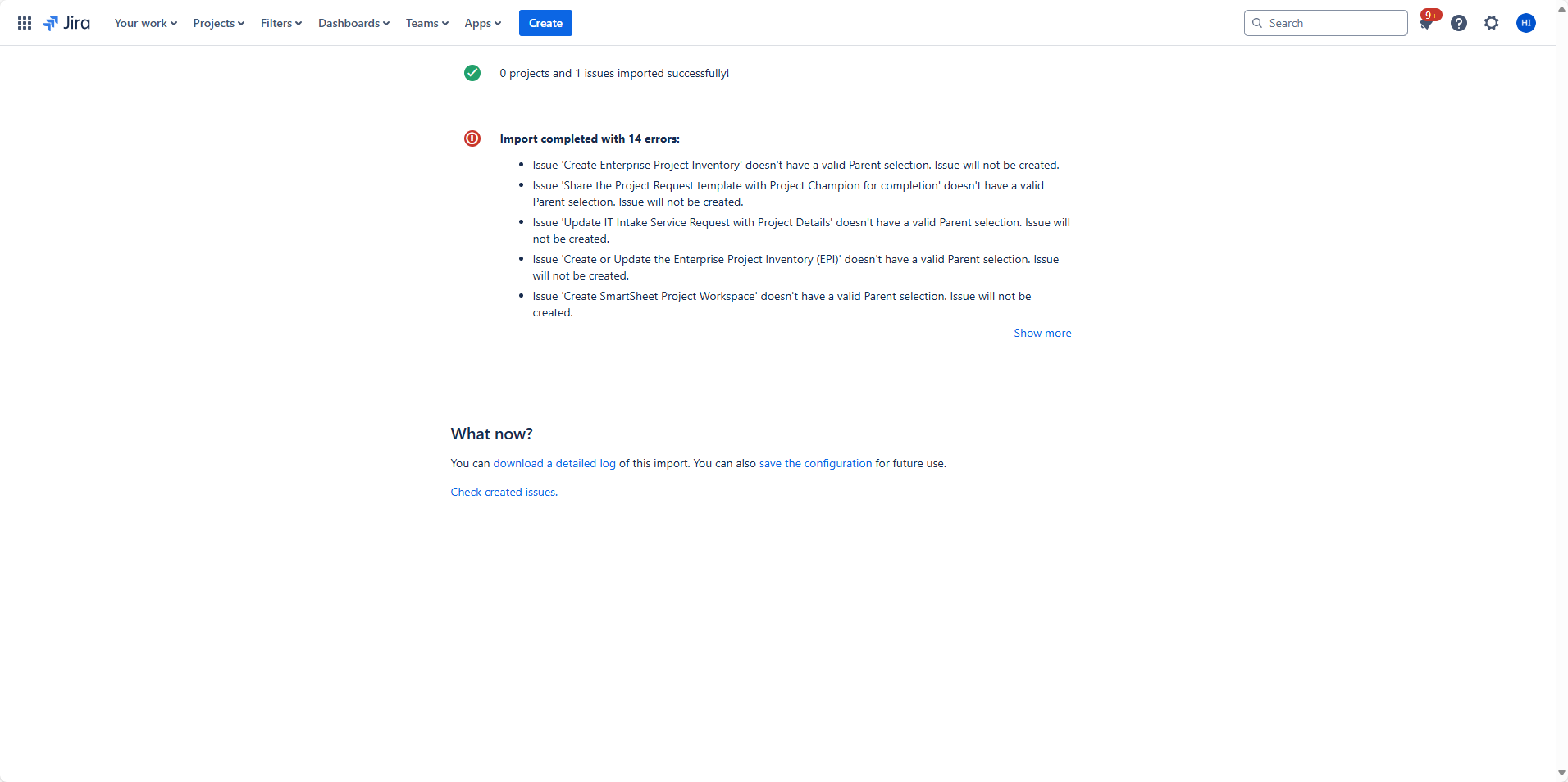
Task: Expand the Projects dropdown menu
Action: point(219,23)
